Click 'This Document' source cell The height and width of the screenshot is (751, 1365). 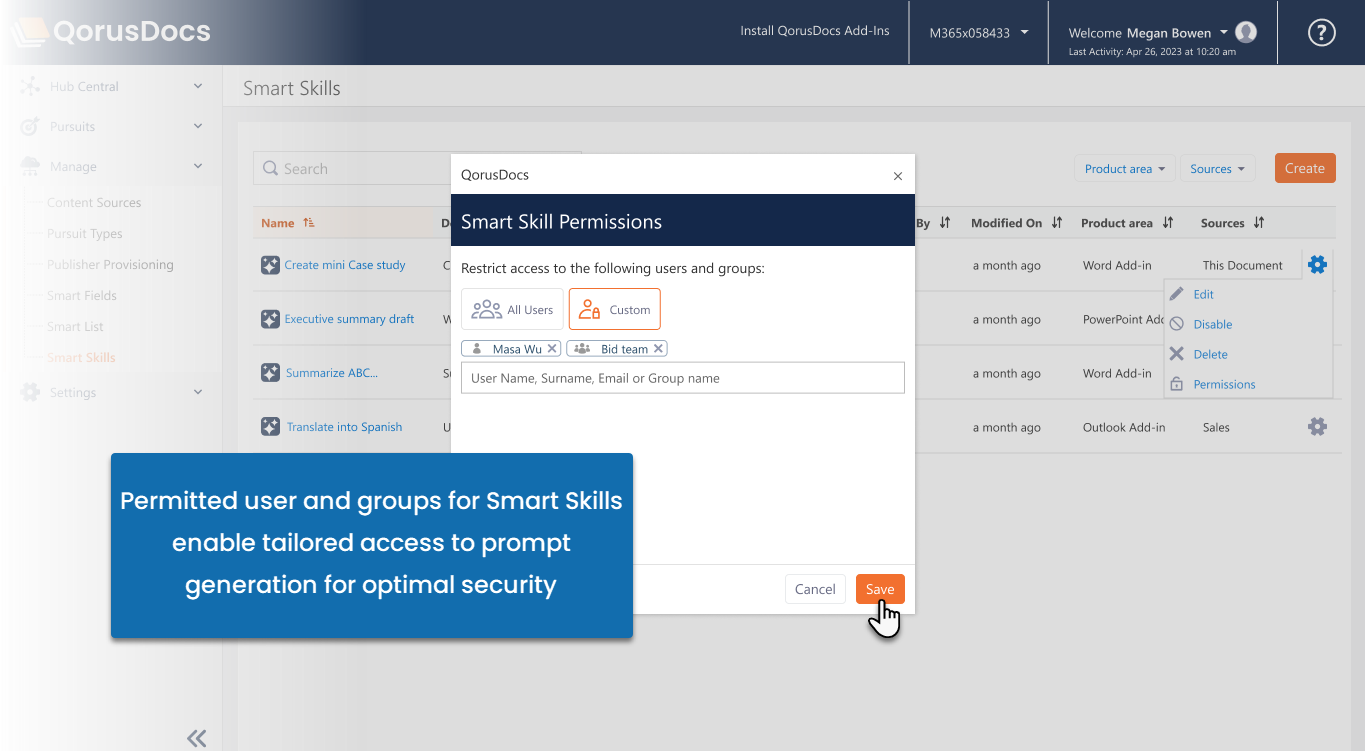click(1242, 265)
